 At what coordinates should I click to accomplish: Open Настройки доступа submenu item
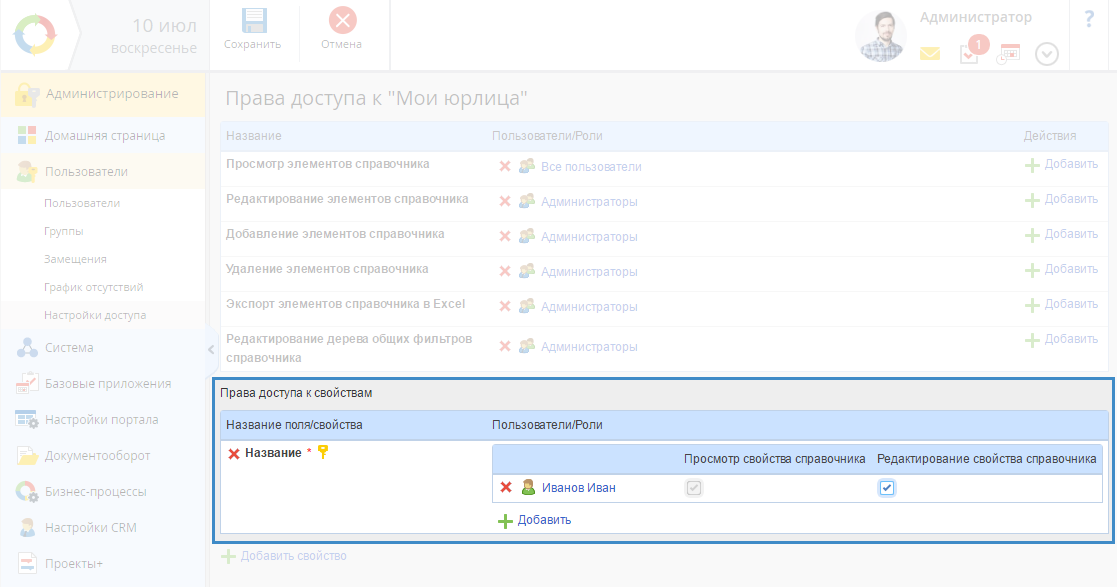point(95,315)
